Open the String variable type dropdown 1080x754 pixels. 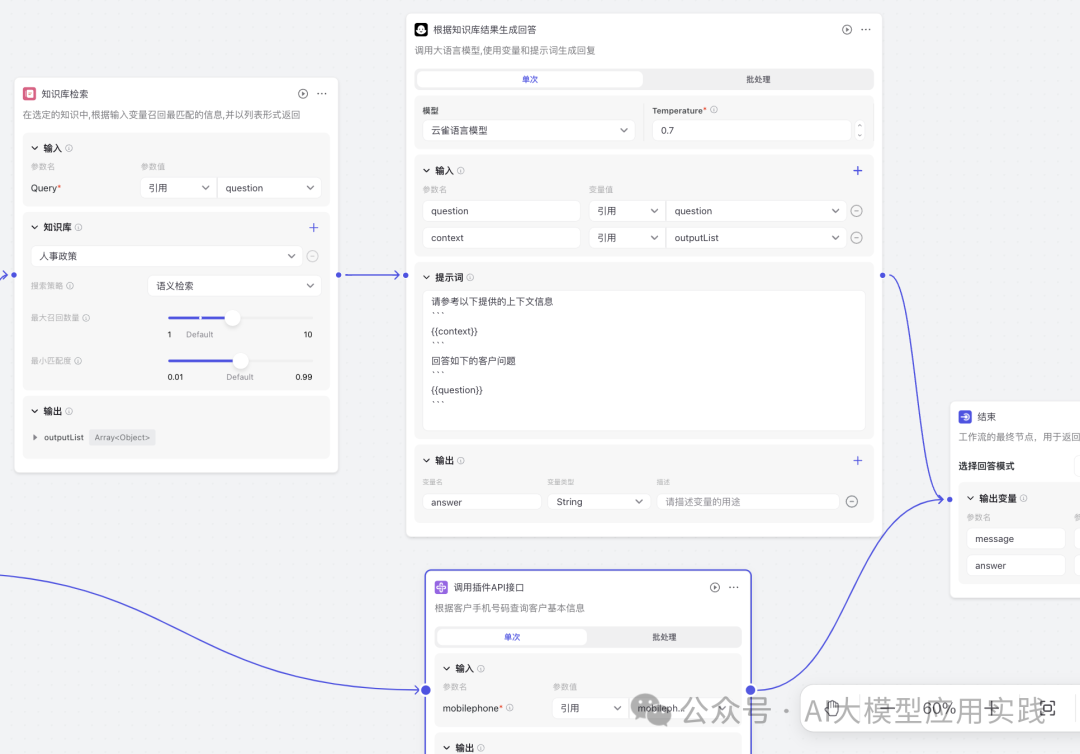pyautogui.click(x=599, y=502)
